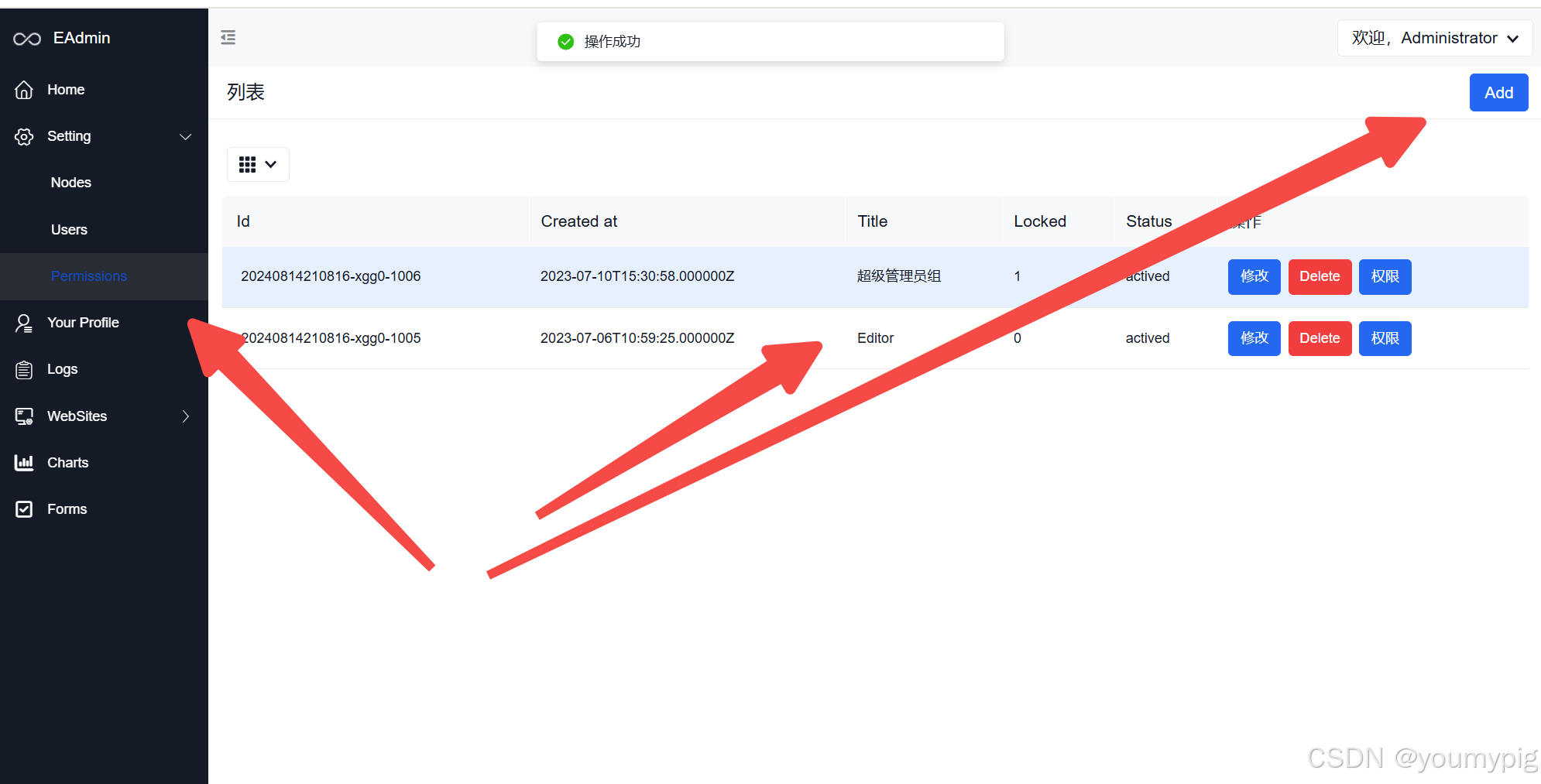The height and width of the screenshot is (784, 1541).
Task: Click the EAdmin brand name
Action: (81, 38)
